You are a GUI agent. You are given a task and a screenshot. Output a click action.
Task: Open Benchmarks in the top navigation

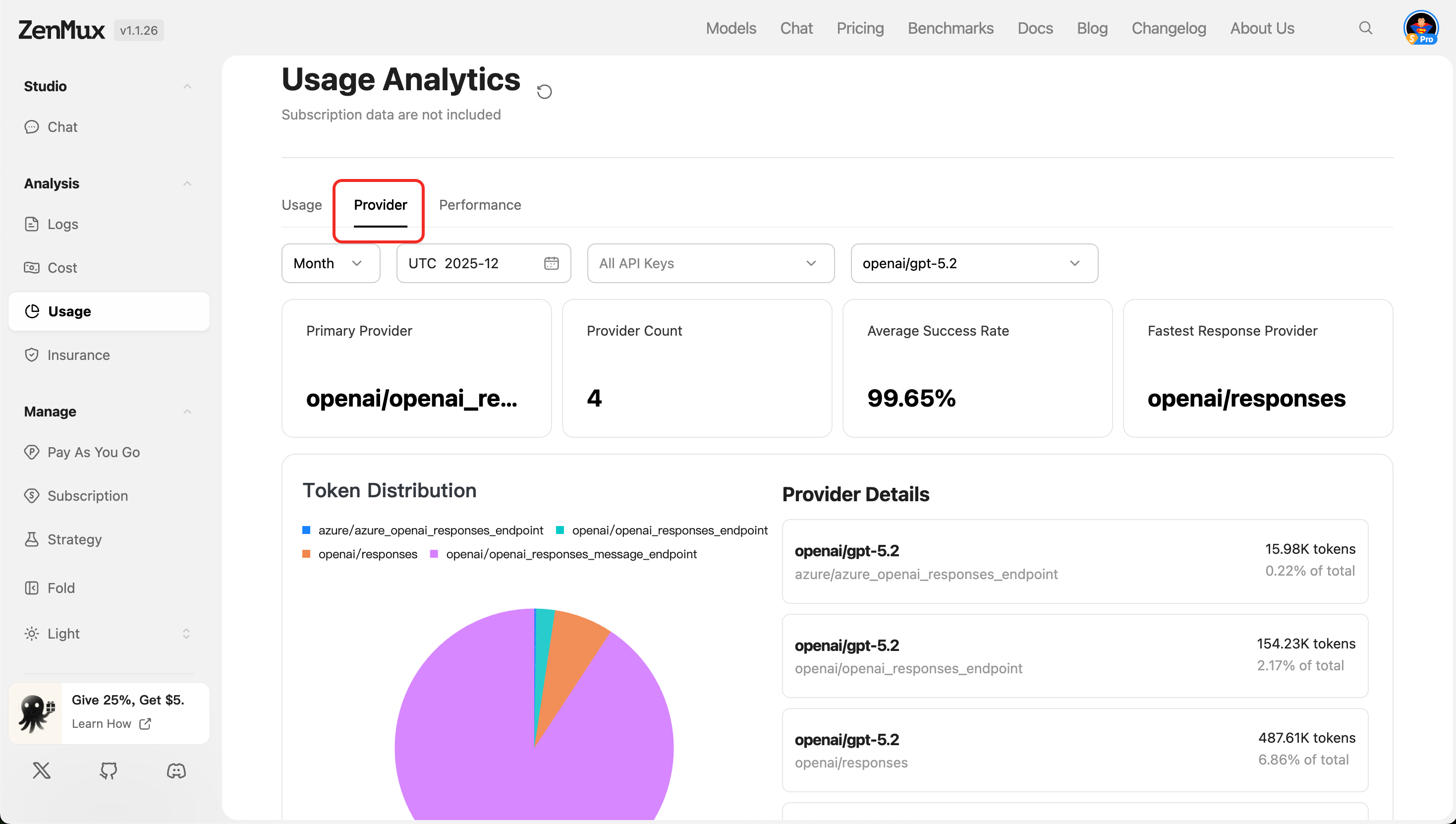pos(951,28)
